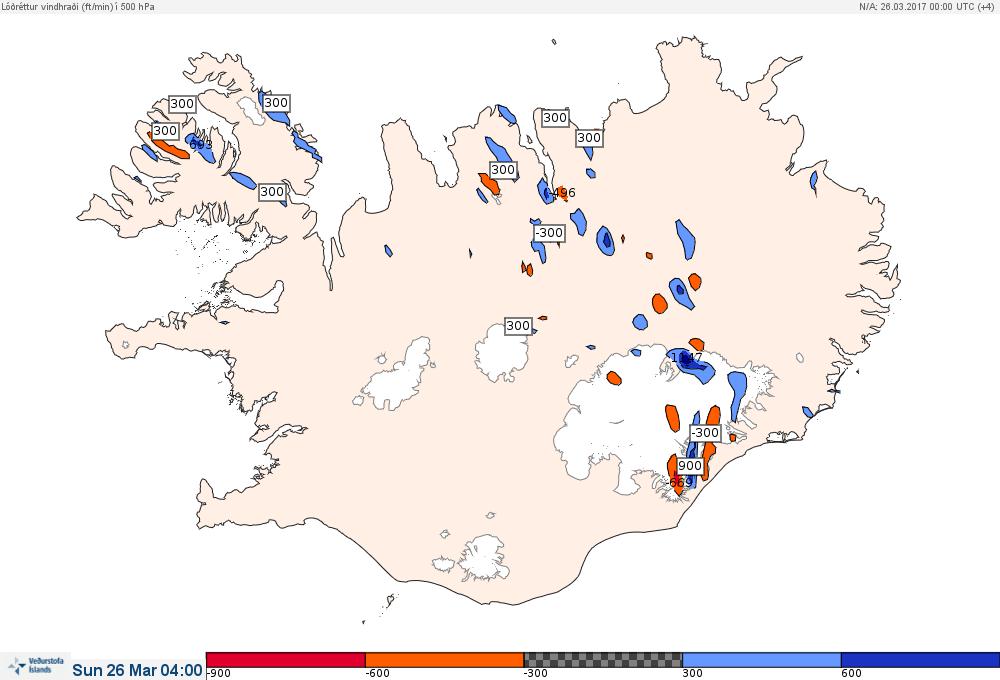
Task: Click the 'Sun 26 Mar 04:00' timestamp
Action: (x=137, y=670)
